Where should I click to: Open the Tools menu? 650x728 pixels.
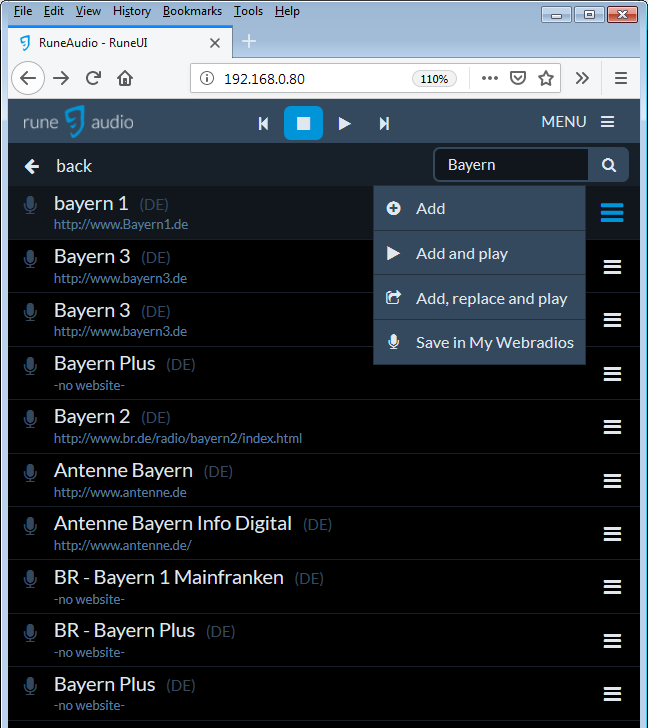pos(248,11)
